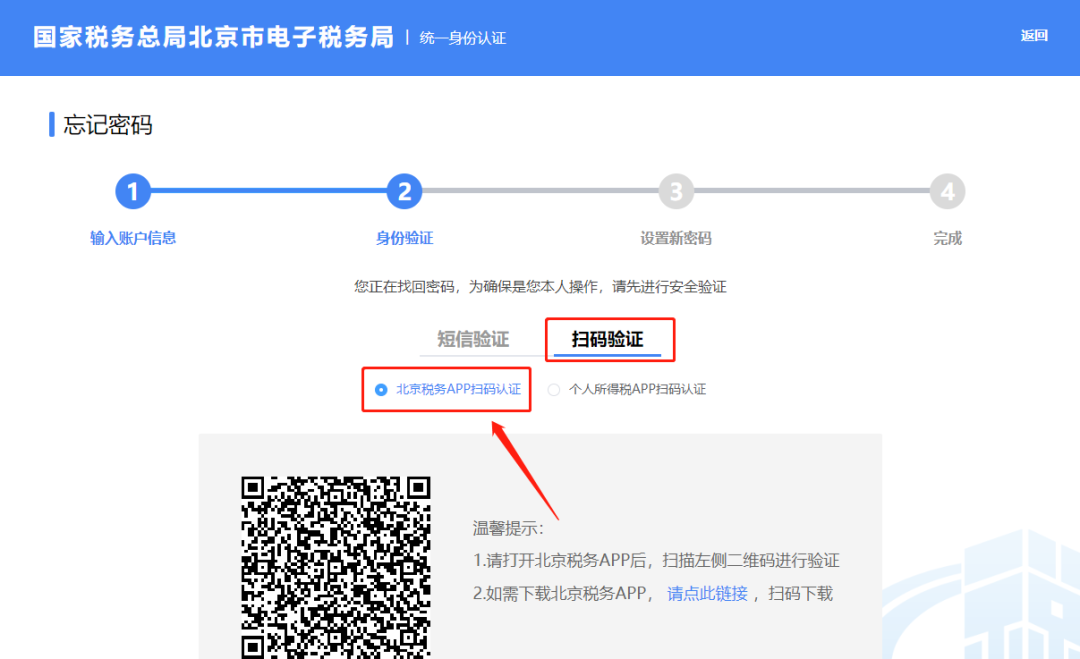The width and height of the screenshot is (1080, 659).
Task: Select the 扫码验证 tab
Action: tap(608, 339)
